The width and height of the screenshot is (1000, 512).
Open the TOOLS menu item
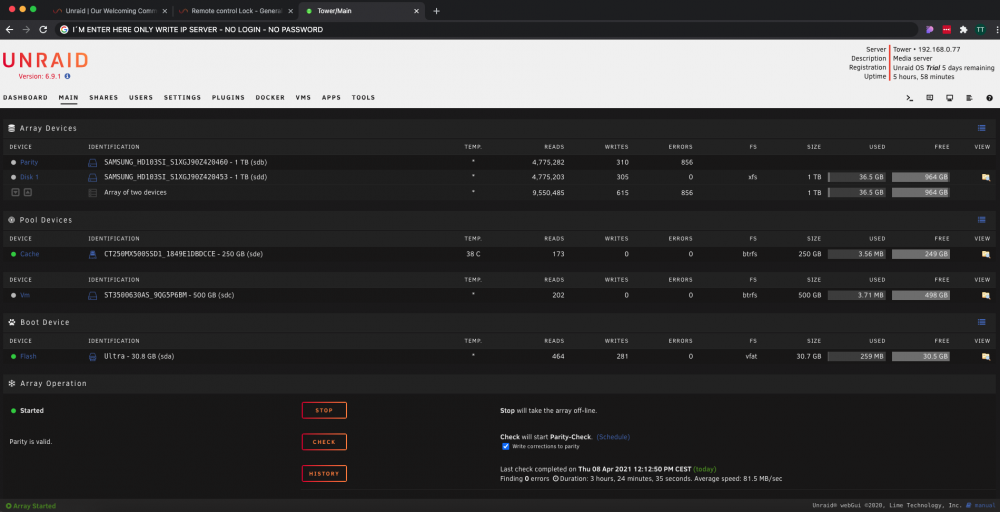tap(364, 98)
